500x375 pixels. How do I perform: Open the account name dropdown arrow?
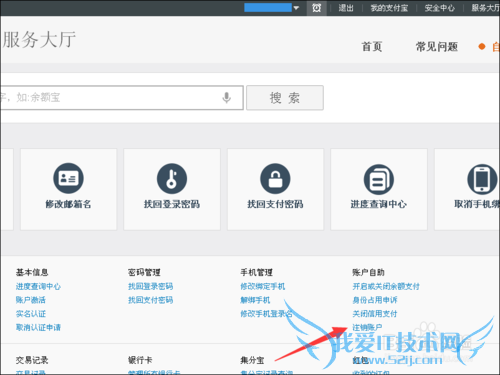296,8
